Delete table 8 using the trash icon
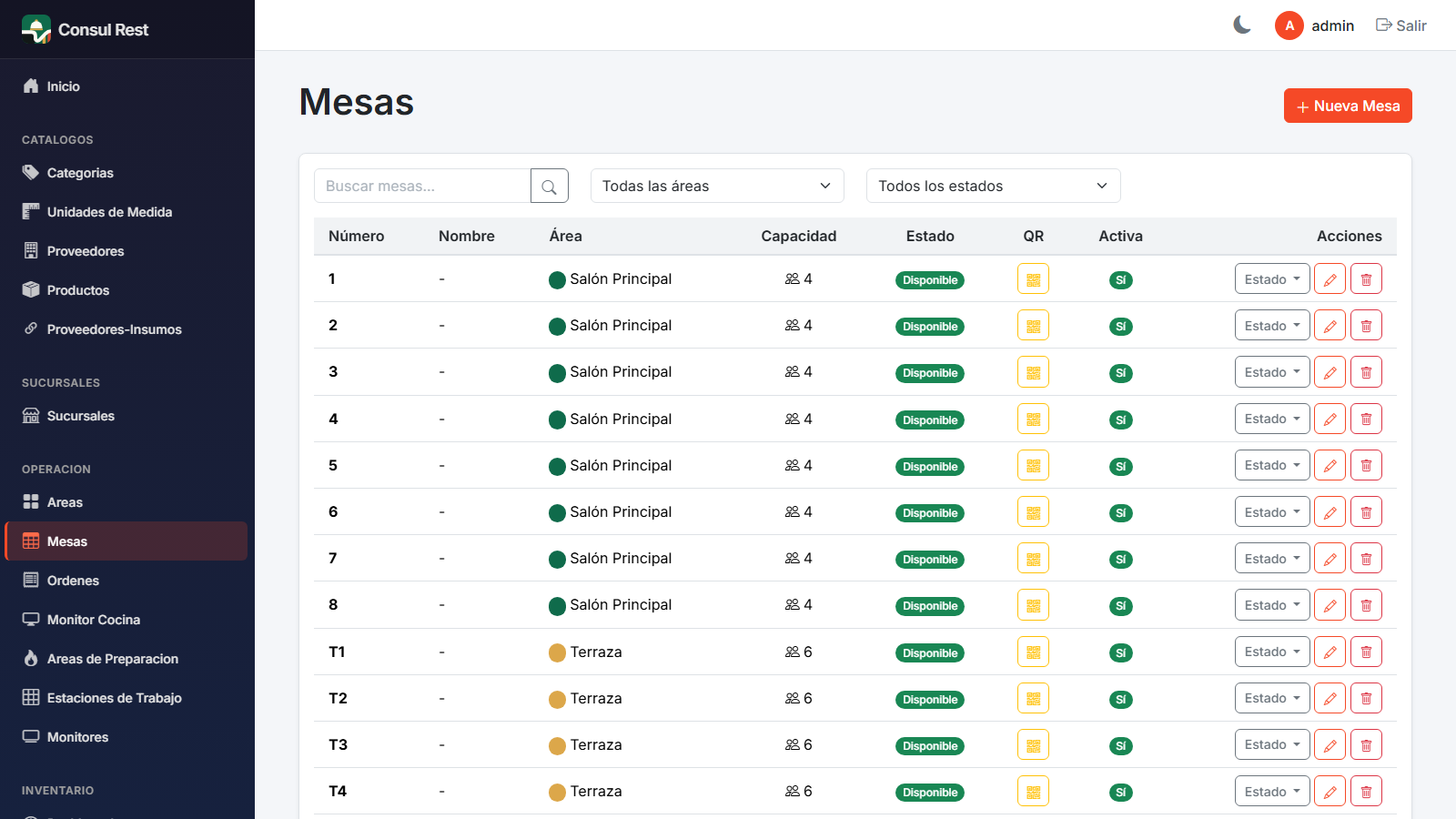Screen dimensions: 1456x819 (x=1366, y=605)
